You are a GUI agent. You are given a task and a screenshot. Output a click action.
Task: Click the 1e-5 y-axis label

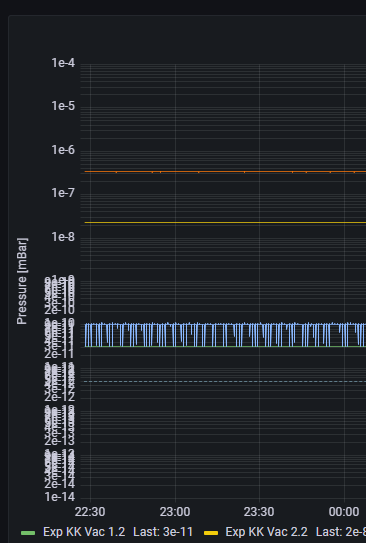63,106
